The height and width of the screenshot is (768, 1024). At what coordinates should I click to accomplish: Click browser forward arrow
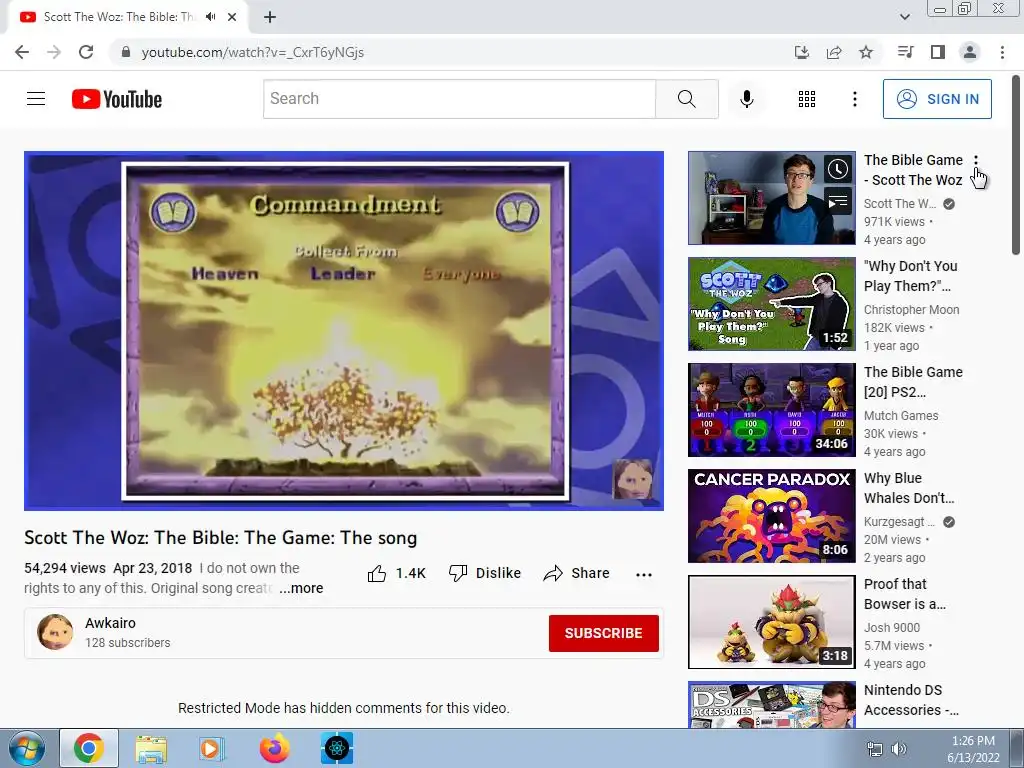pos(54,52)
